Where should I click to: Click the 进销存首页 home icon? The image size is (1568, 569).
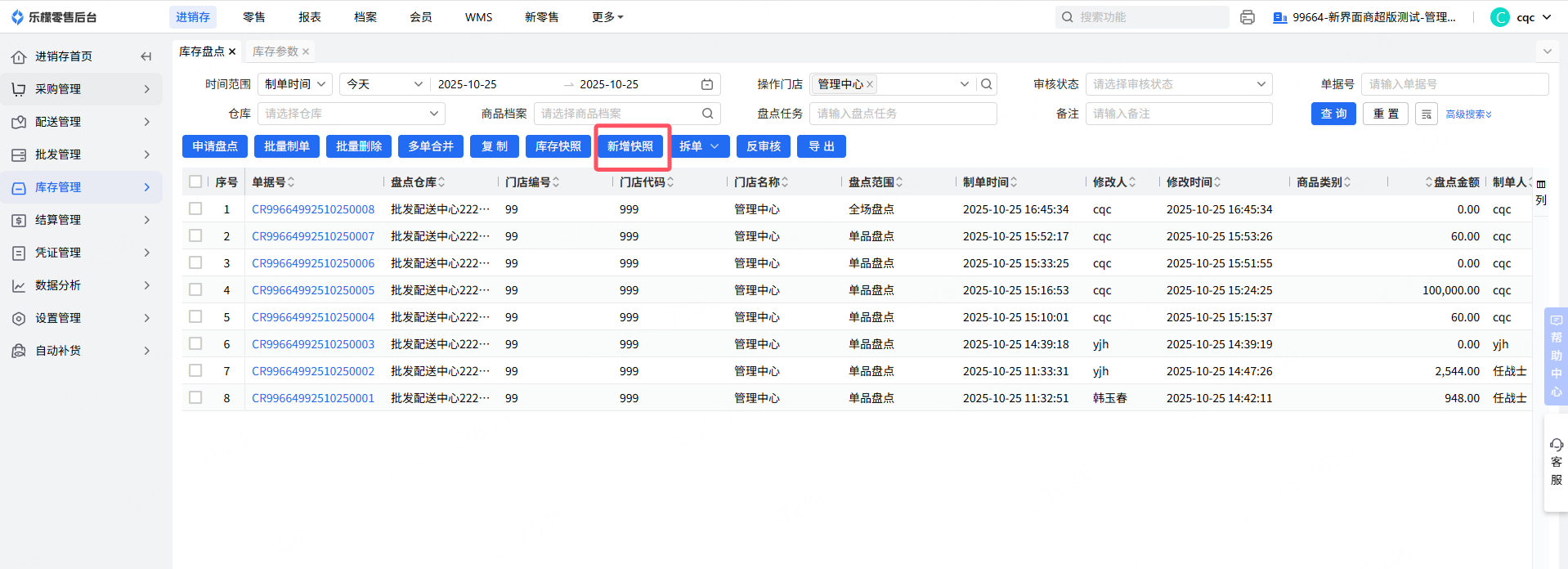pyautogui.click(x=19, y=56)
